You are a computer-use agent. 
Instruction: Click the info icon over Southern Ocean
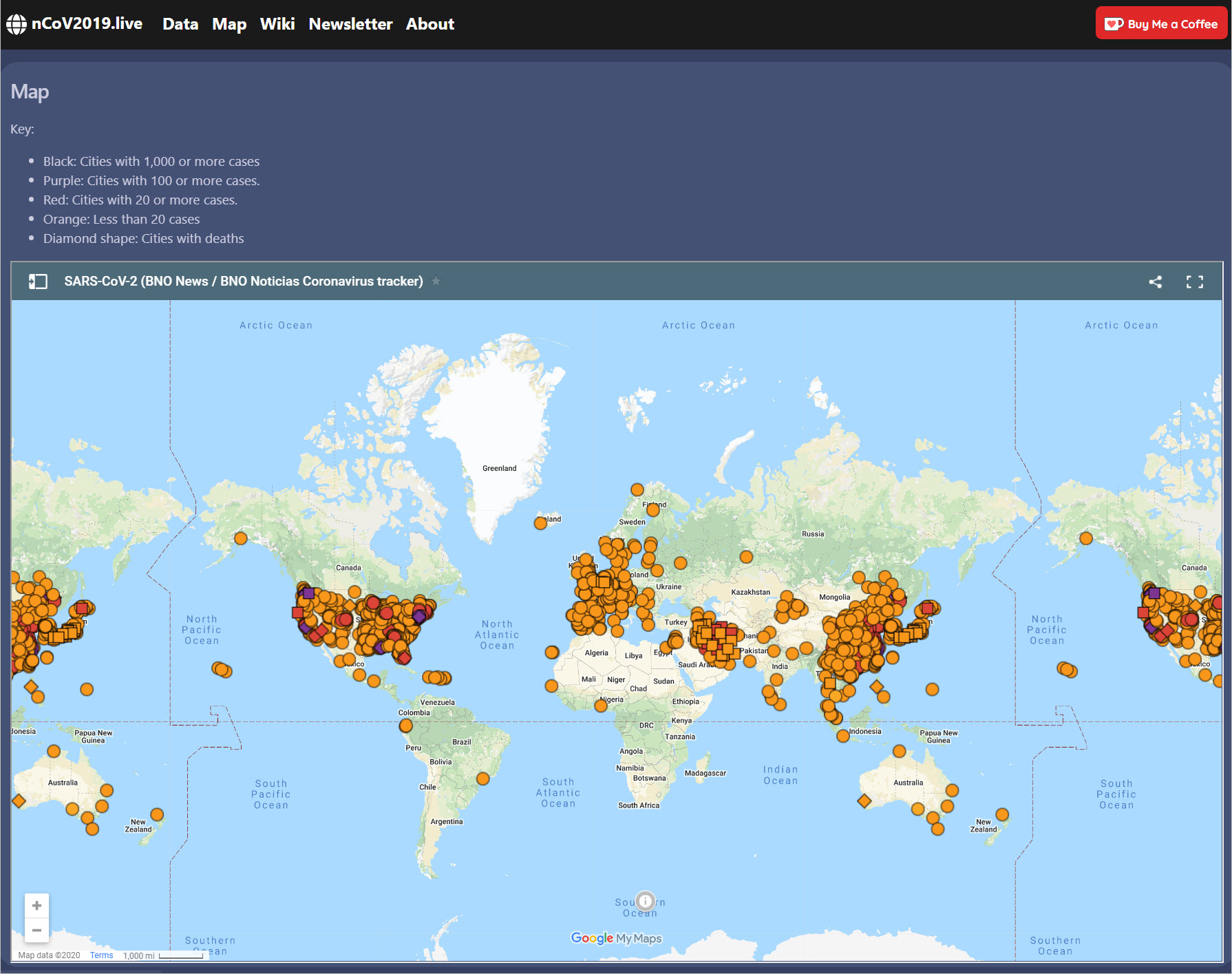pos(645,900)
